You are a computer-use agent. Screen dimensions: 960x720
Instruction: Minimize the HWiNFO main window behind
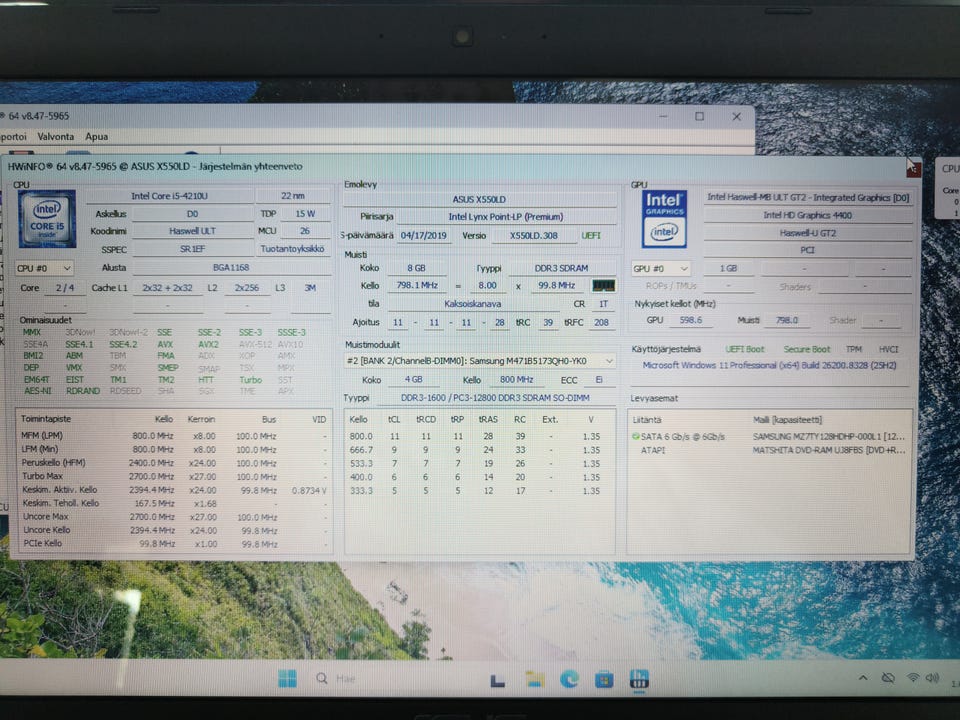tap(663, 116)
